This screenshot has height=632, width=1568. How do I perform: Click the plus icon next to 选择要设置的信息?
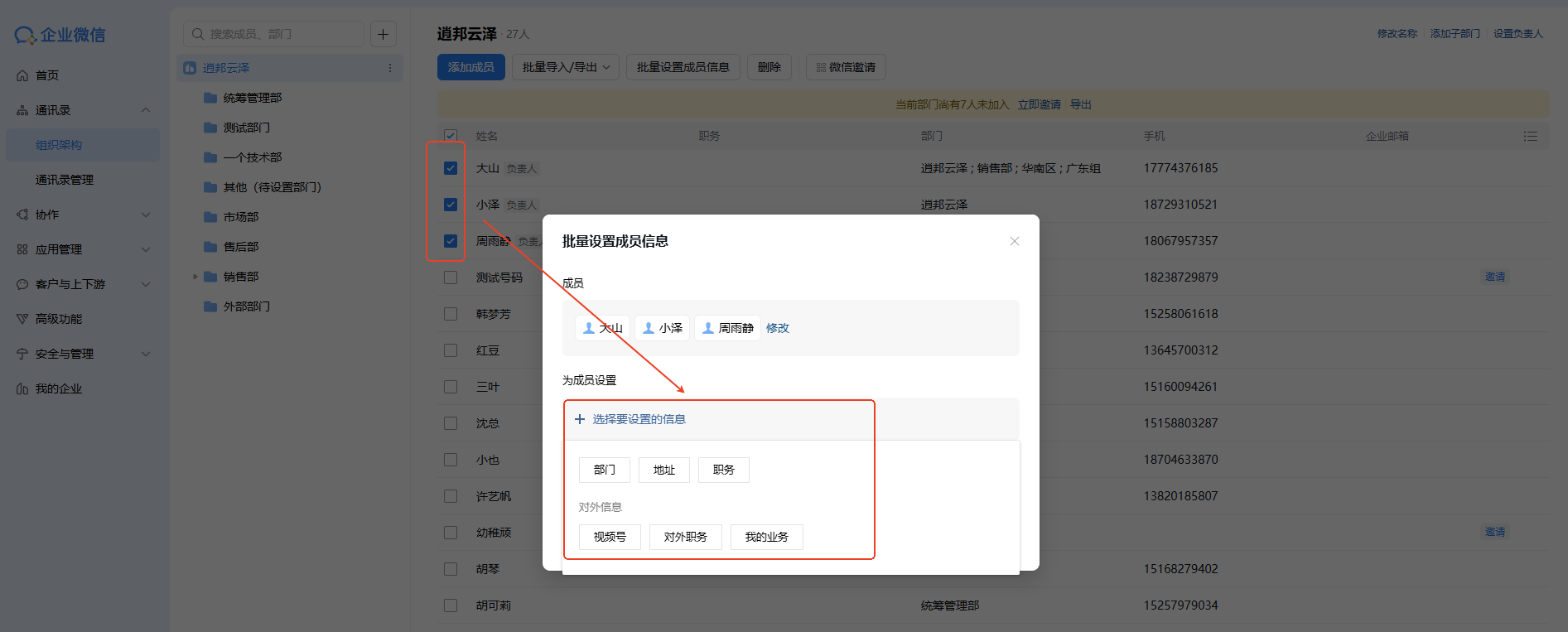tap(580, 419)
